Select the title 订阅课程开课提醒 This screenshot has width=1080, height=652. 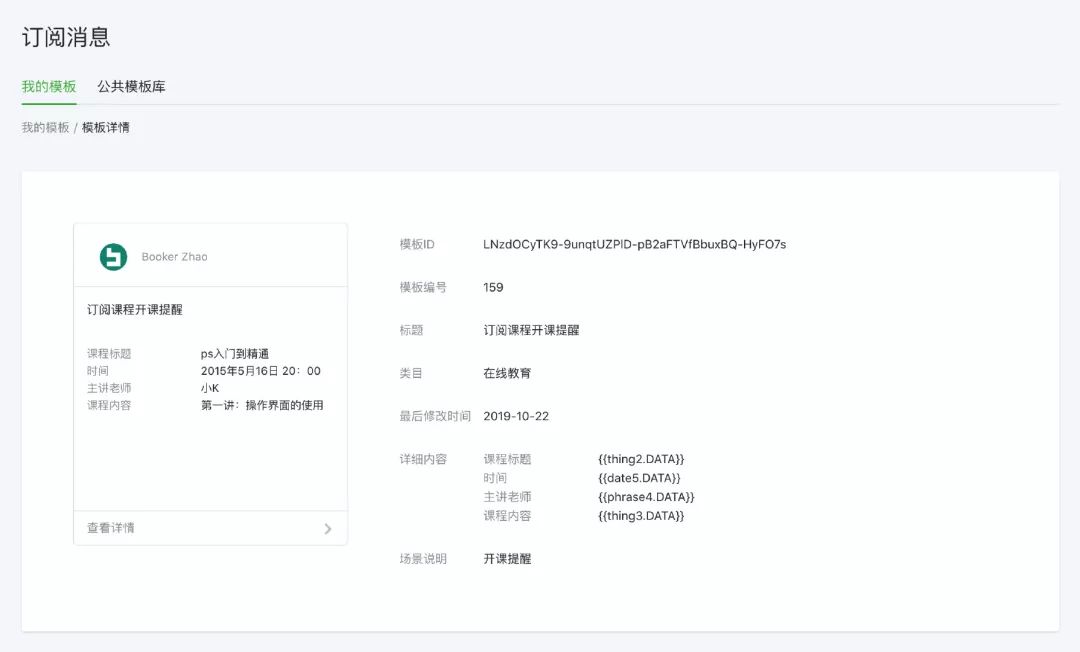(x=532, y=329)
